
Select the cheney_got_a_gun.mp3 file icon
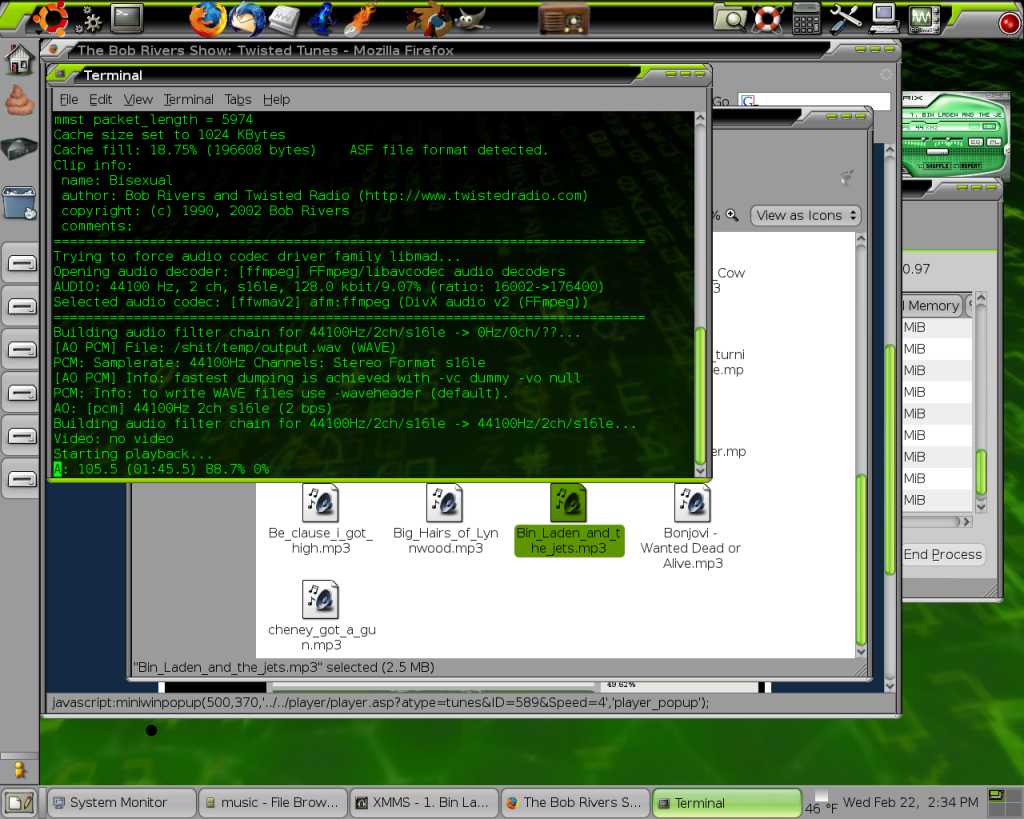(x=320, y=600)
